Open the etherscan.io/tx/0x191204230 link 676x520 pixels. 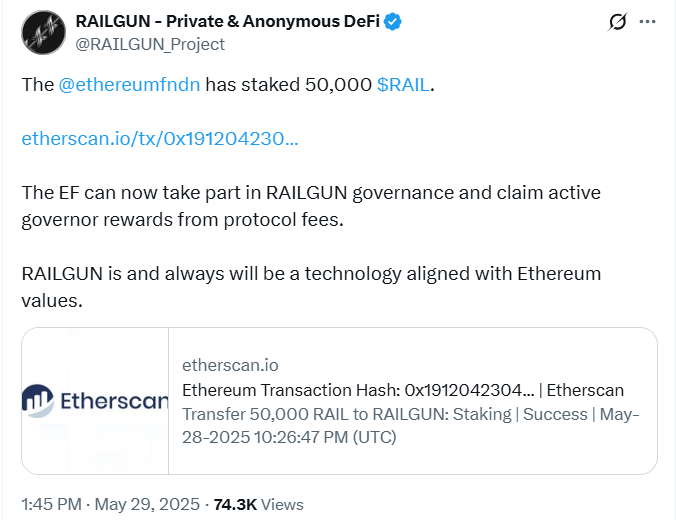click(160, 139)
